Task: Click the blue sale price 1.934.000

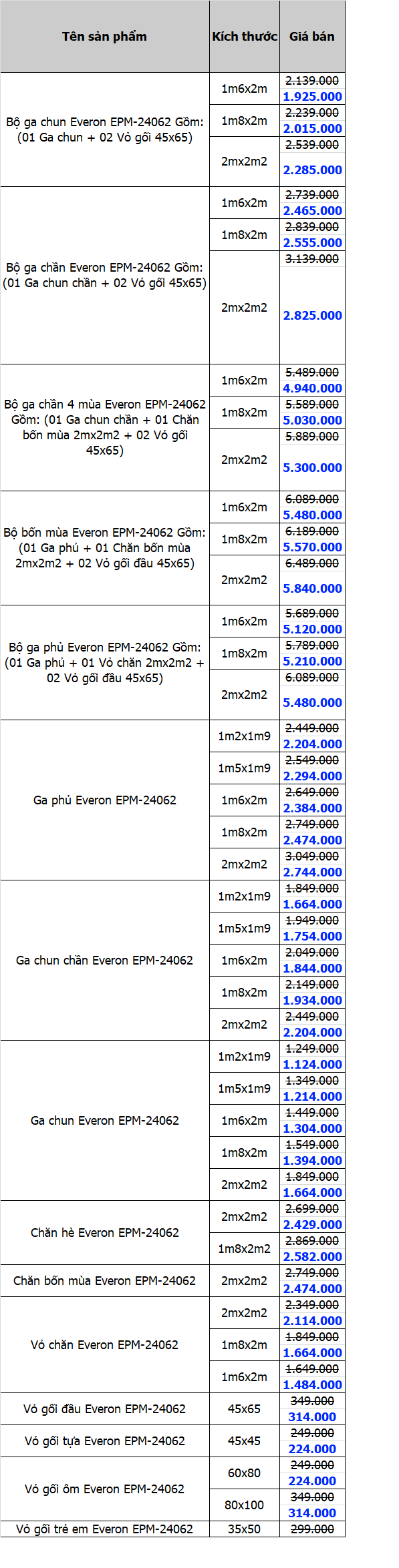Action: [x=312, y=1000]
